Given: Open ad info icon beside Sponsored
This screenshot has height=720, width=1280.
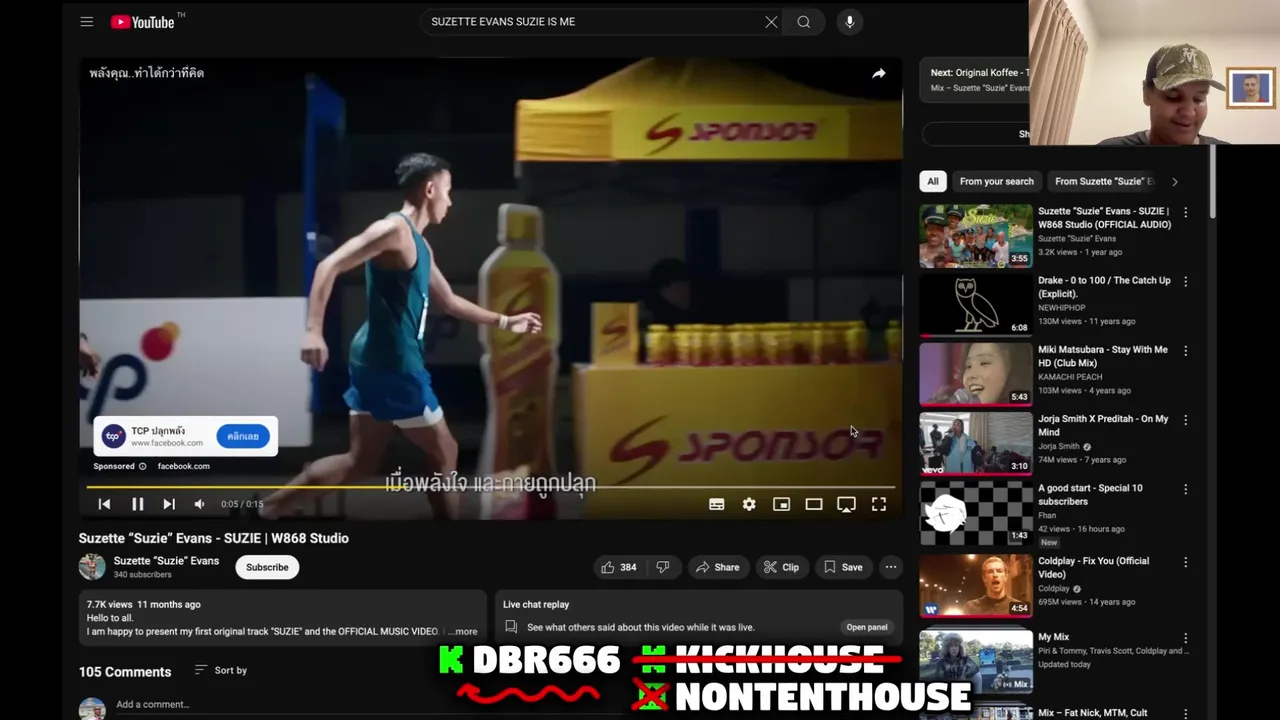Looking at the screenshot, I should (x=142, y=466).
